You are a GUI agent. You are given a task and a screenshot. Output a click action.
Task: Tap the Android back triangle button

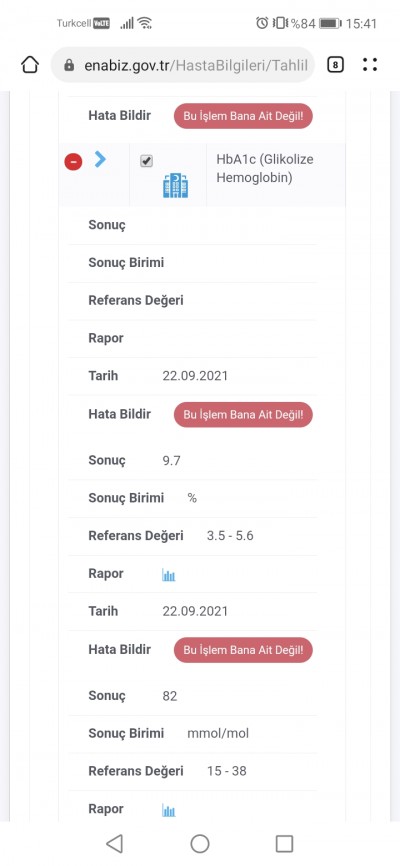pyautogui.click(x=114, y=843)
